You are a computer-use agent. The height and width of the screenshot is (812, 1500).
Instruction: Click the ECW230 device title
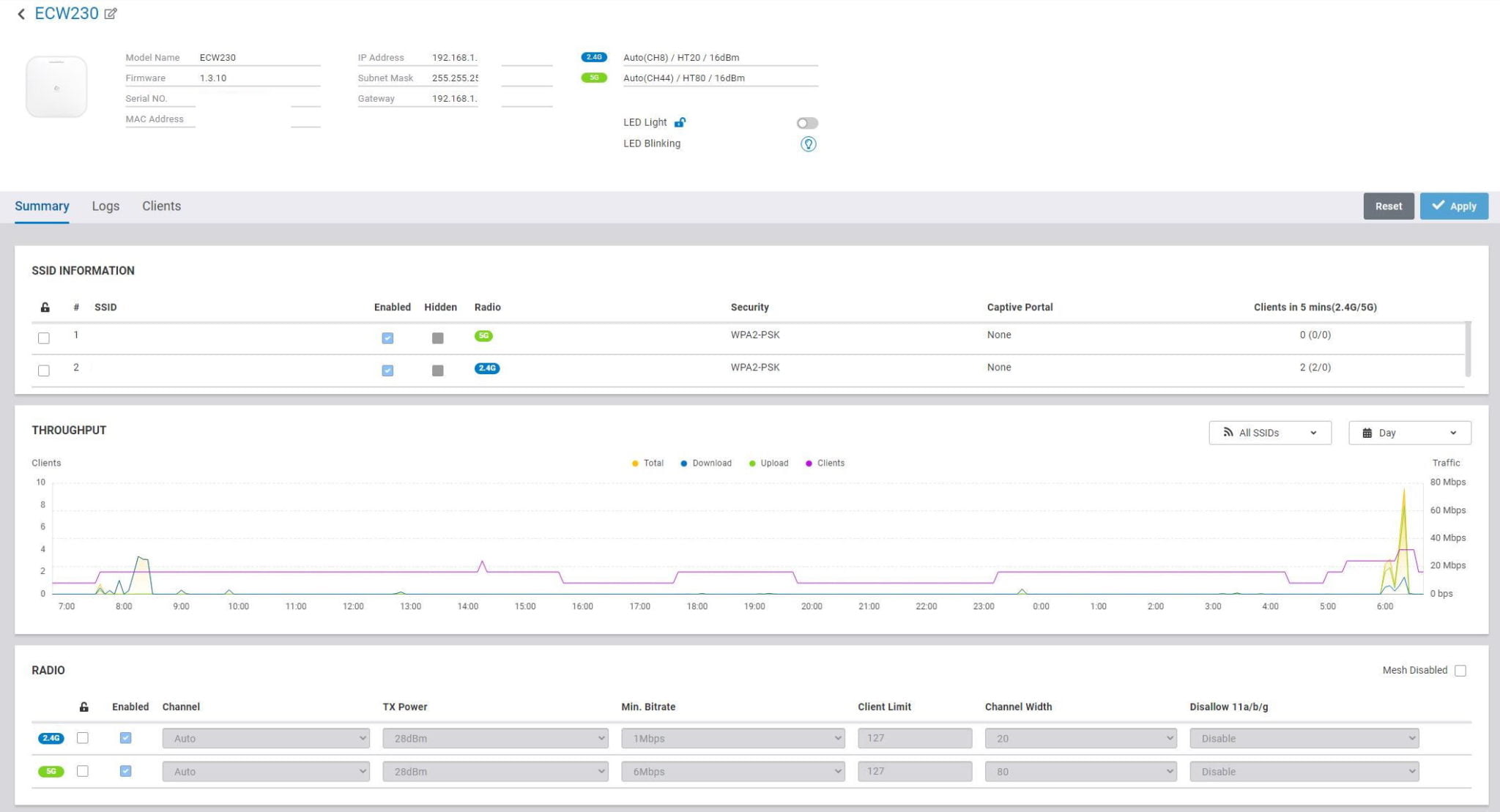(x=67, y=13)
